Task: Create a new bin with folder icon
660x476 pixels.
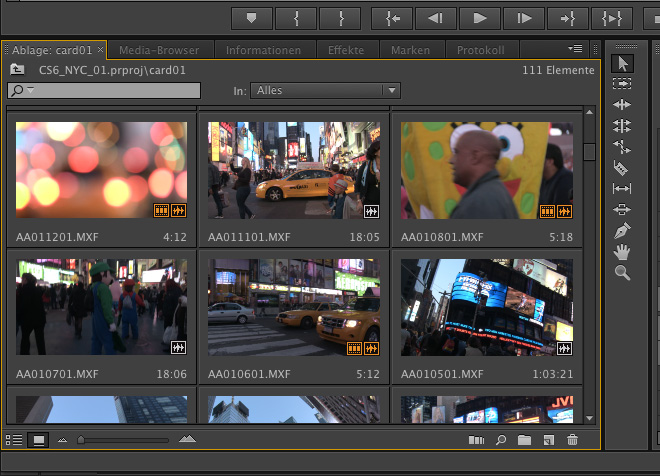Action: (x=524, y=439)
